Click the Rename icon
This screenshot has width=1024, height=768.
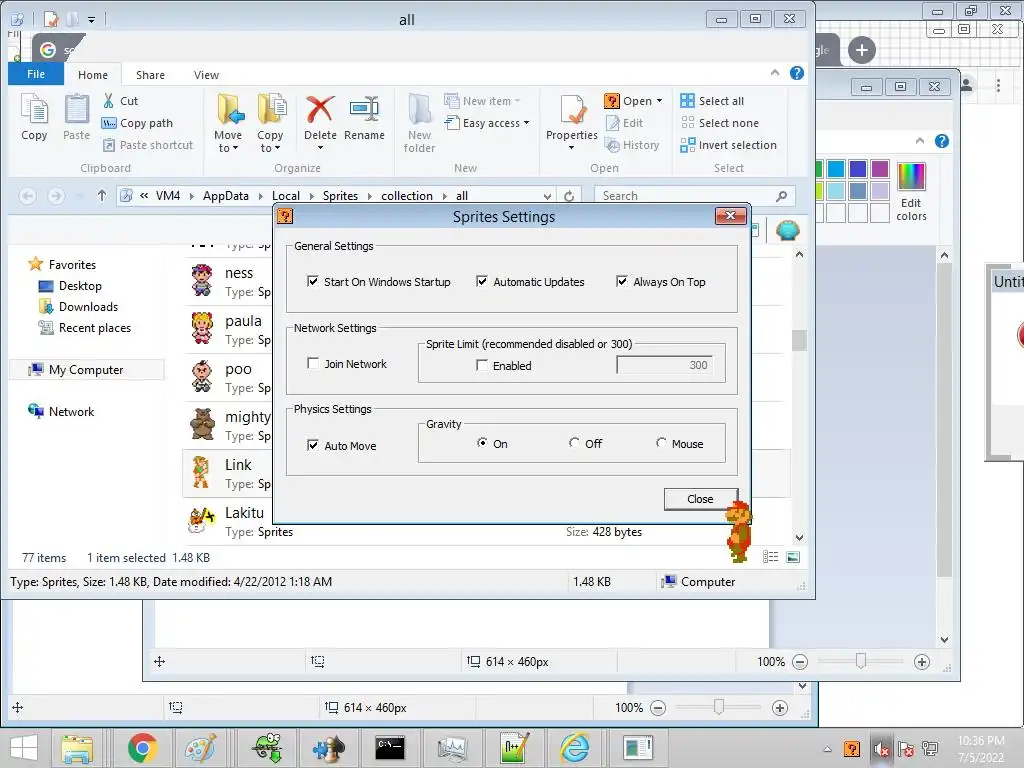tap(364, 117)
